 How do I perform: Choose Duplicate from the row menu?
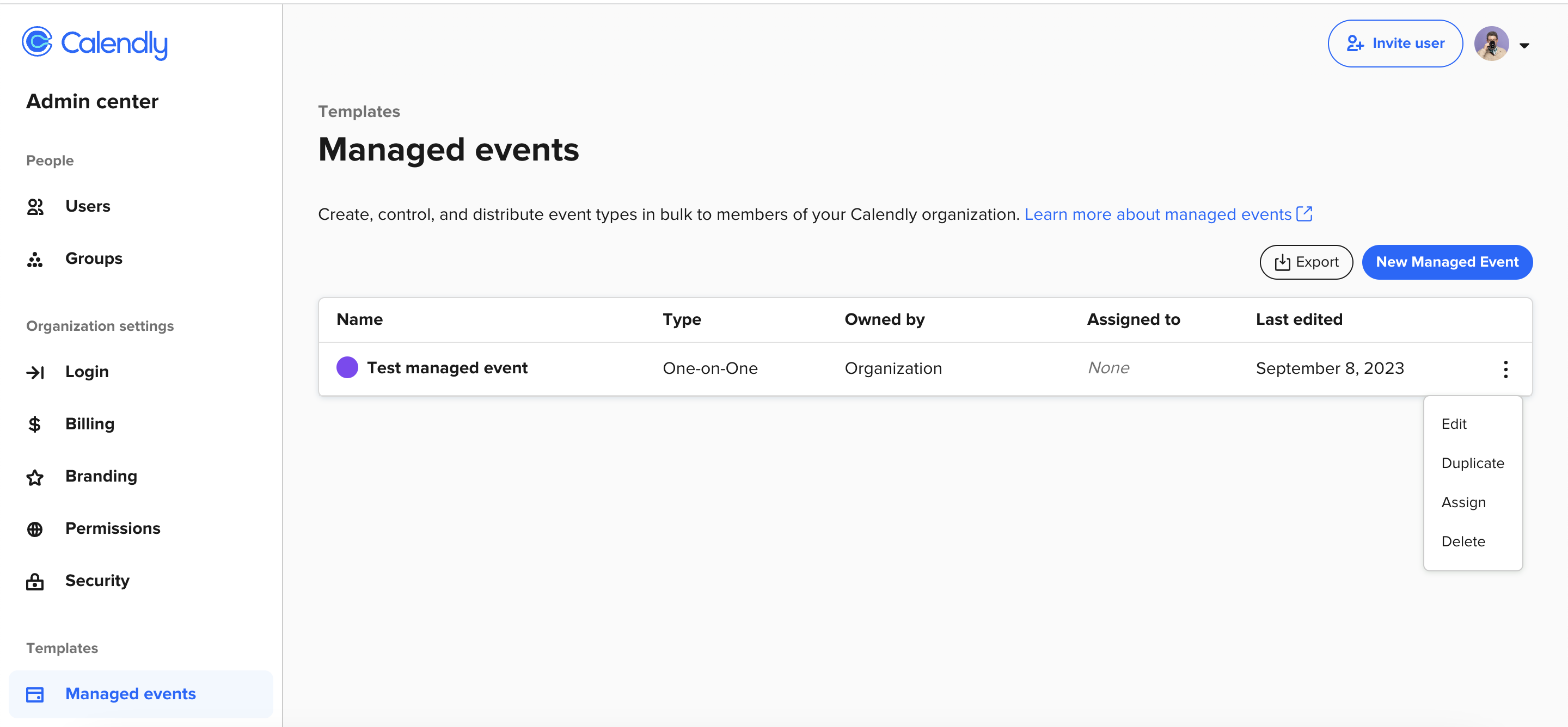pos(1472,463)
